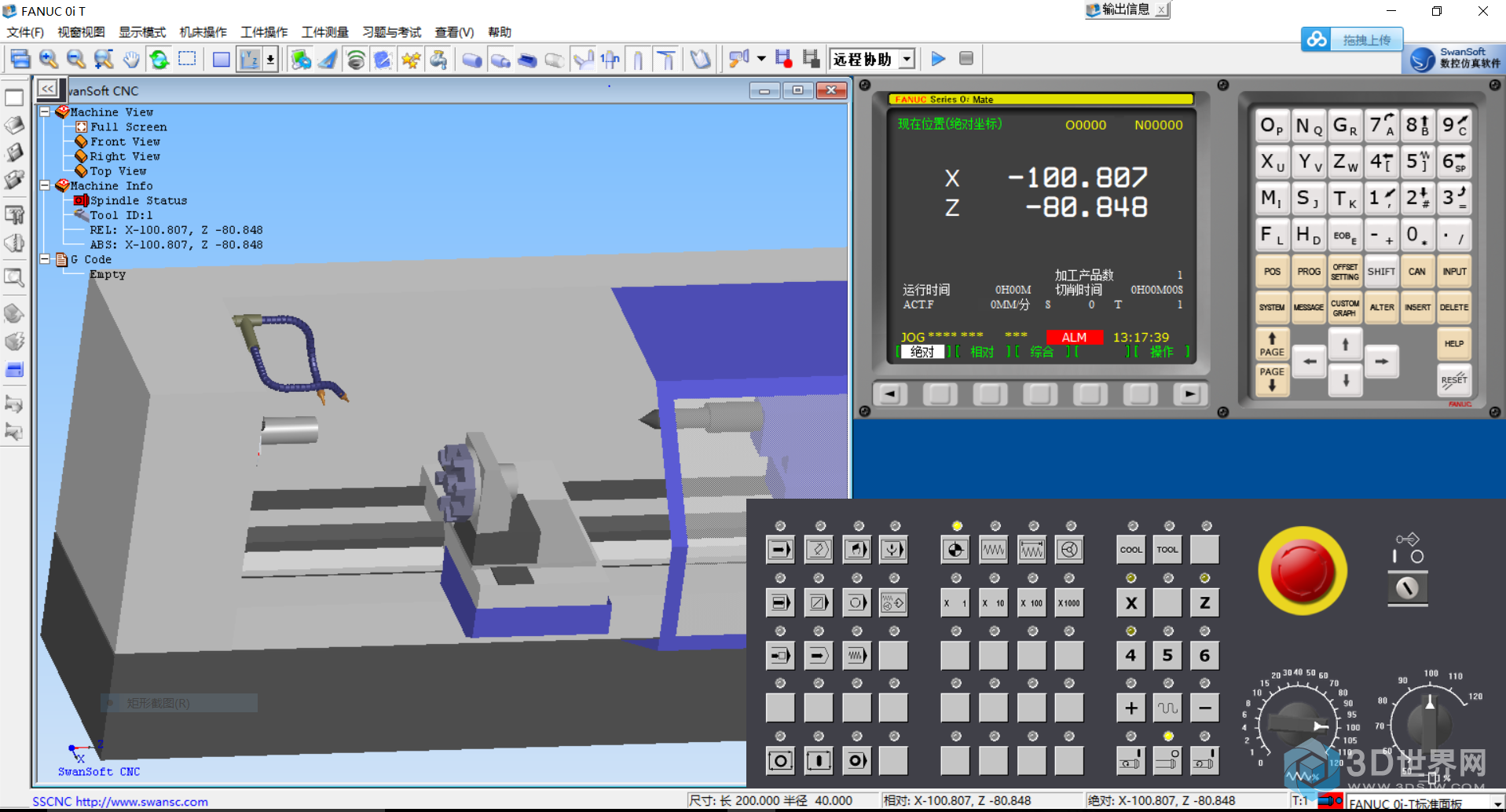Screen dimensions: 1506x812
Task: Open the 显示模式 menu
Action: [x=142, y=32]
